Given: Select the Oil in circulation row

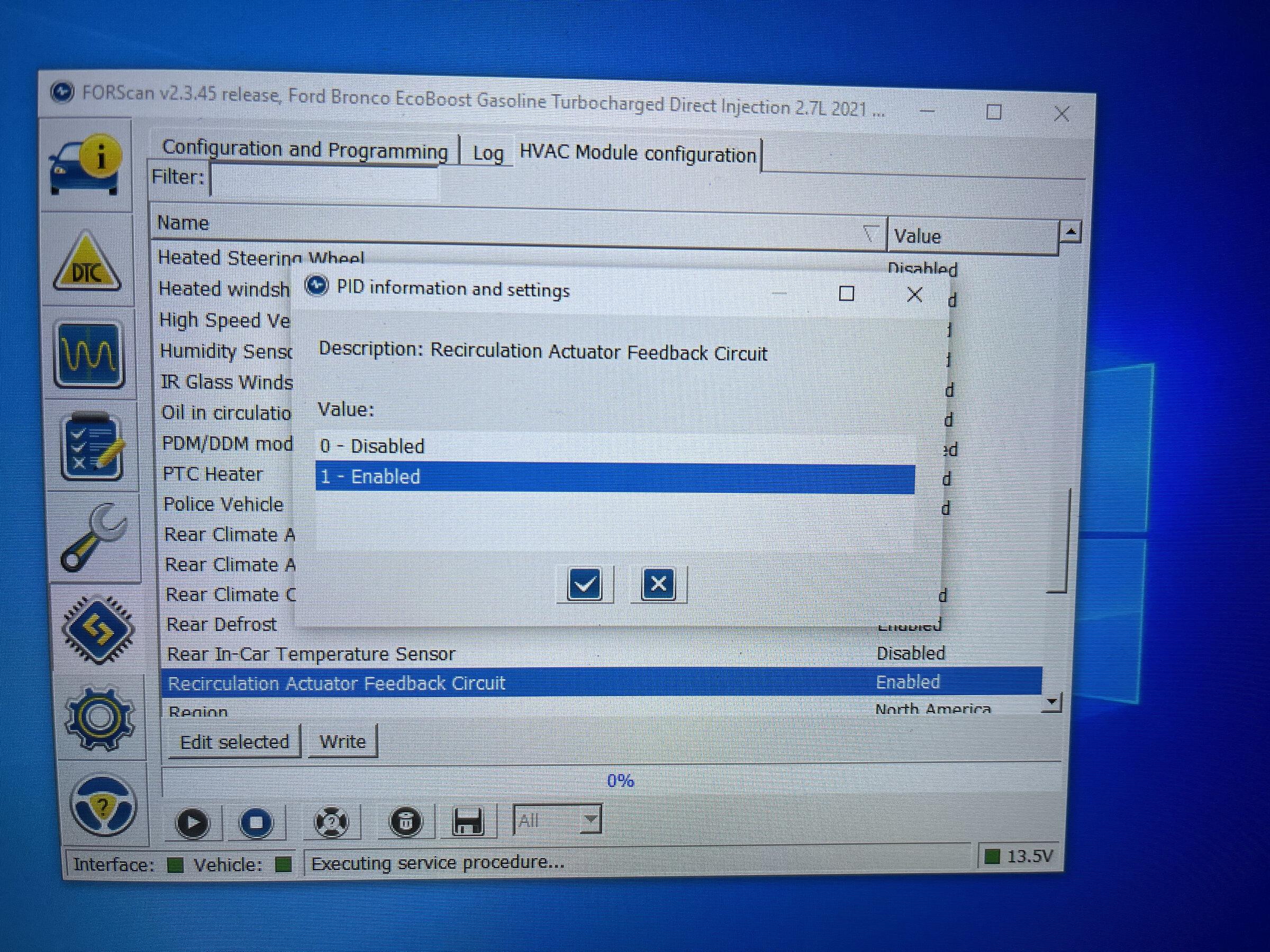Looking at the screenshot, I should coord(226,413).
